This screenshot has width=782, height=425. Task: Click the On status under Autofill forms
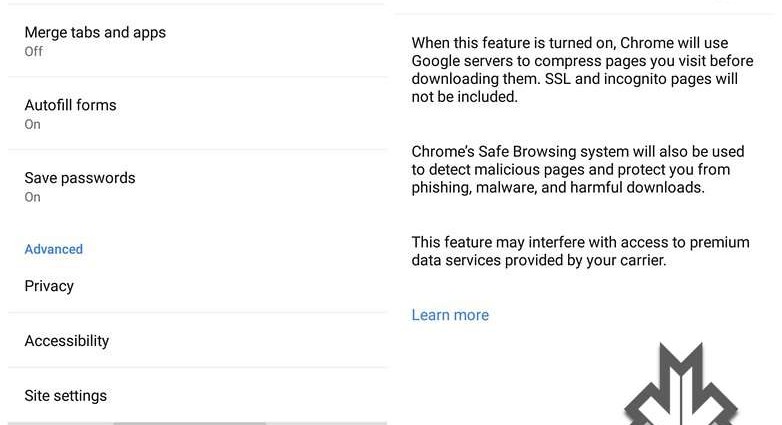(x=33, y=125)
